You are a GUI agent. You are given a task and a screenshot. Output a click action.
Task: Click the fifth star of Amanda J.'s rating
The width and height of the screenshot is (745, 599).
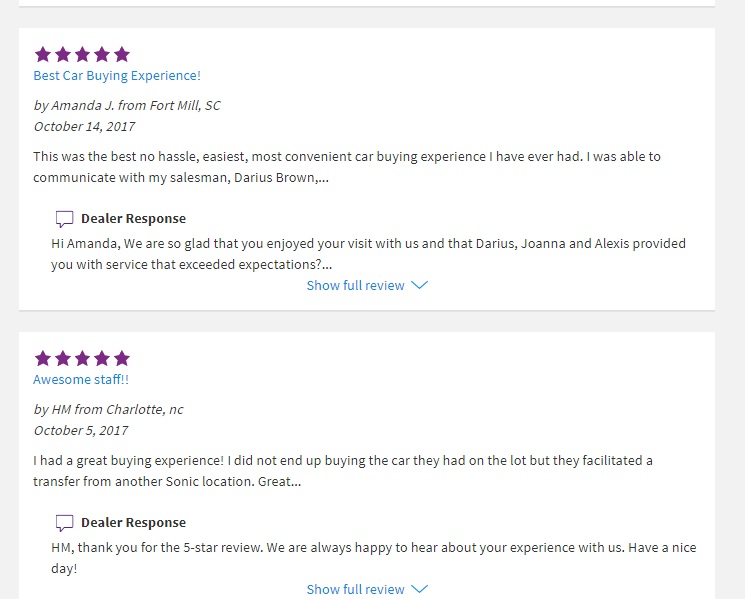[x=122, y=54]
